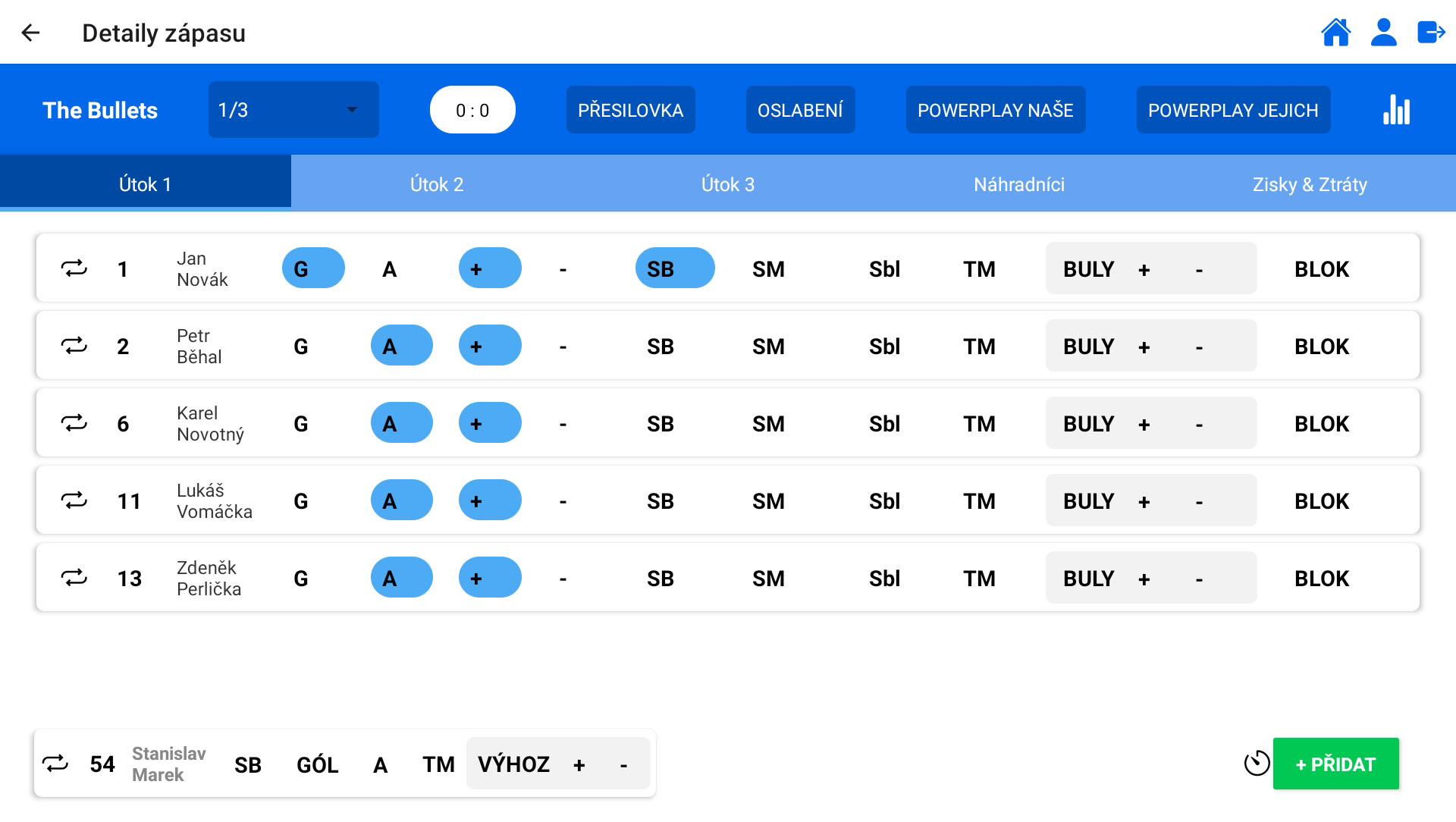Click the green + PŘIDAT button
The height and width of the screenshot is (822, 1456).
point(1335,764)
